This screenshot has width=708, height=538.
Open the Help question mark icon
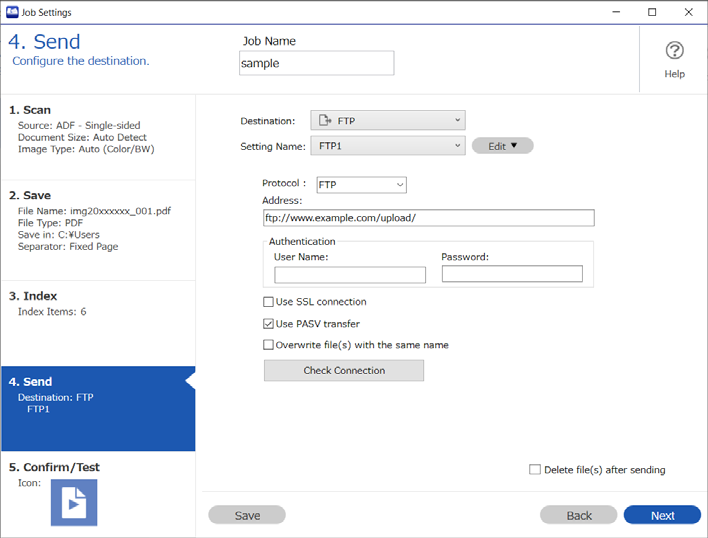coord(674,51)
